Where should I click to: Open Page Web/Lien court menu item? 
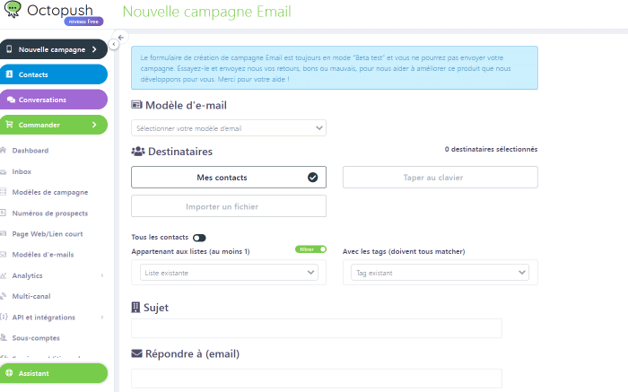pyautogui.click(x=47, y=234)
